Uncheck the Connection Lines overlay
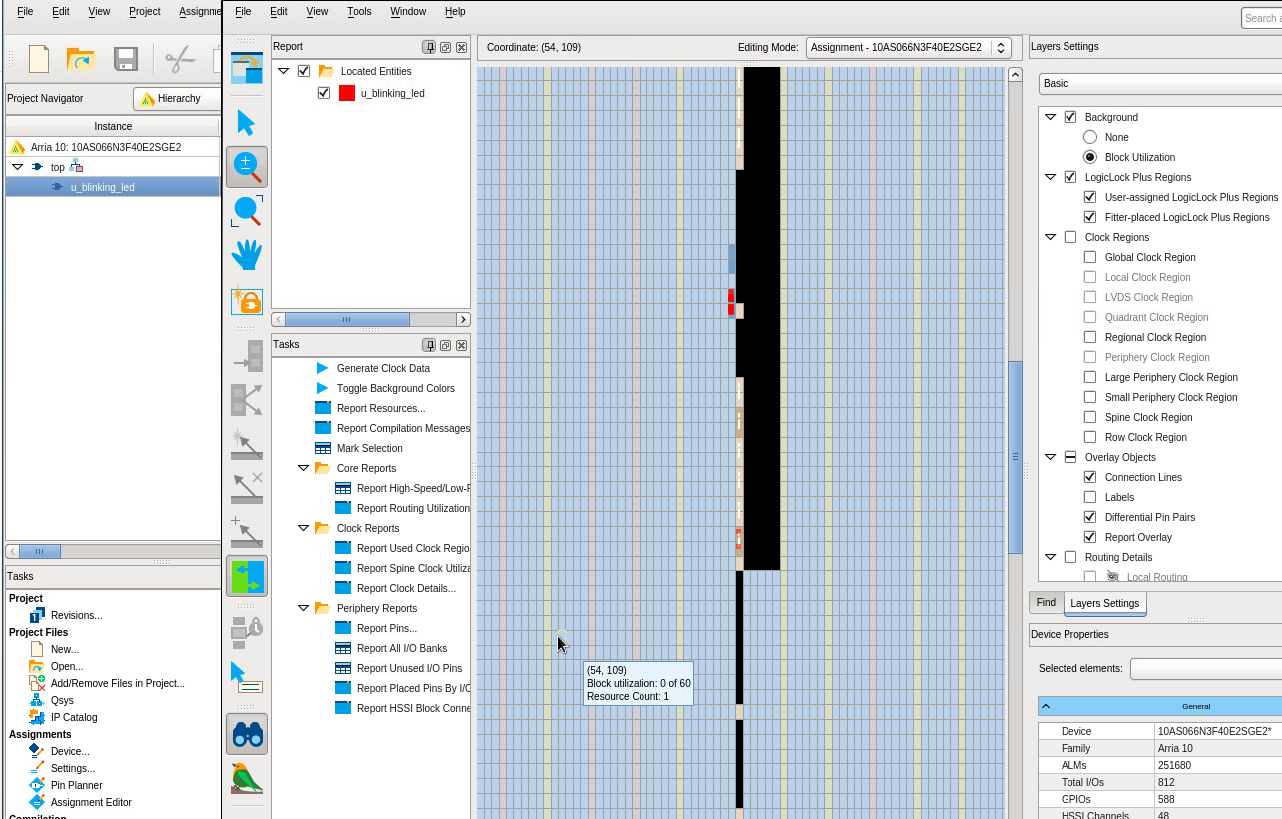 (x=1090, y=477)
